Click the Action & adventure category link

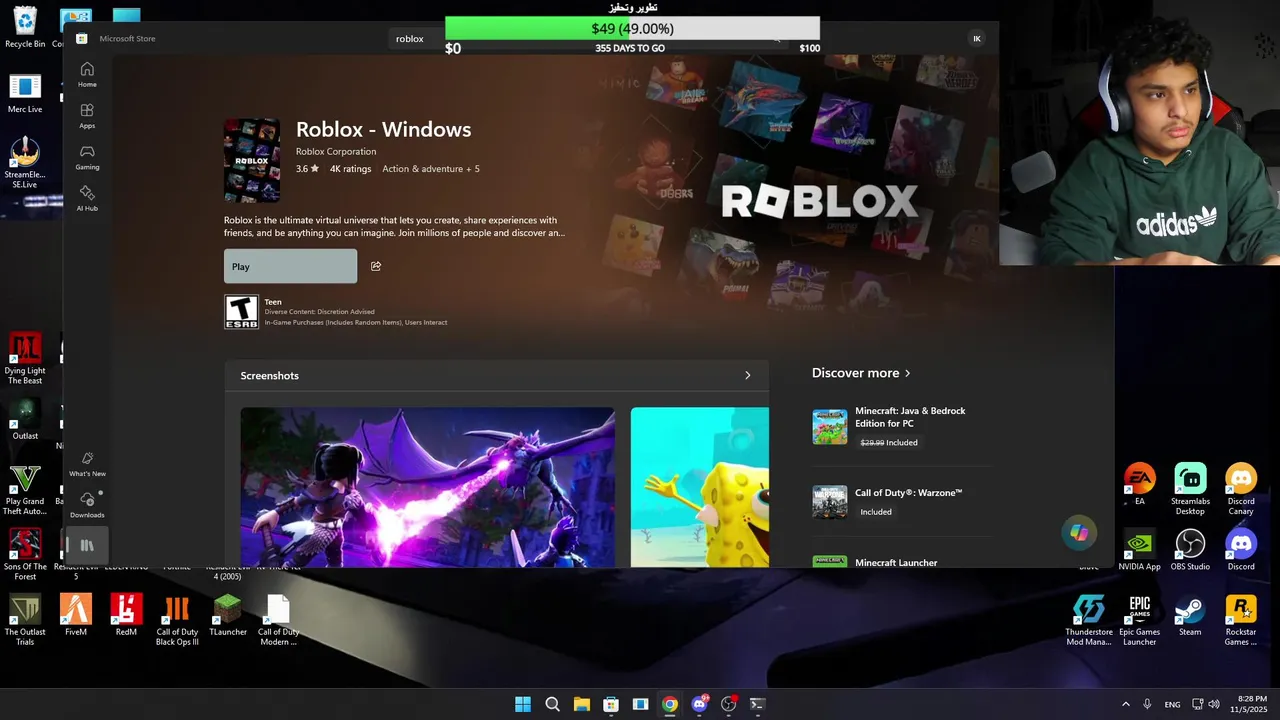point(421,169)
